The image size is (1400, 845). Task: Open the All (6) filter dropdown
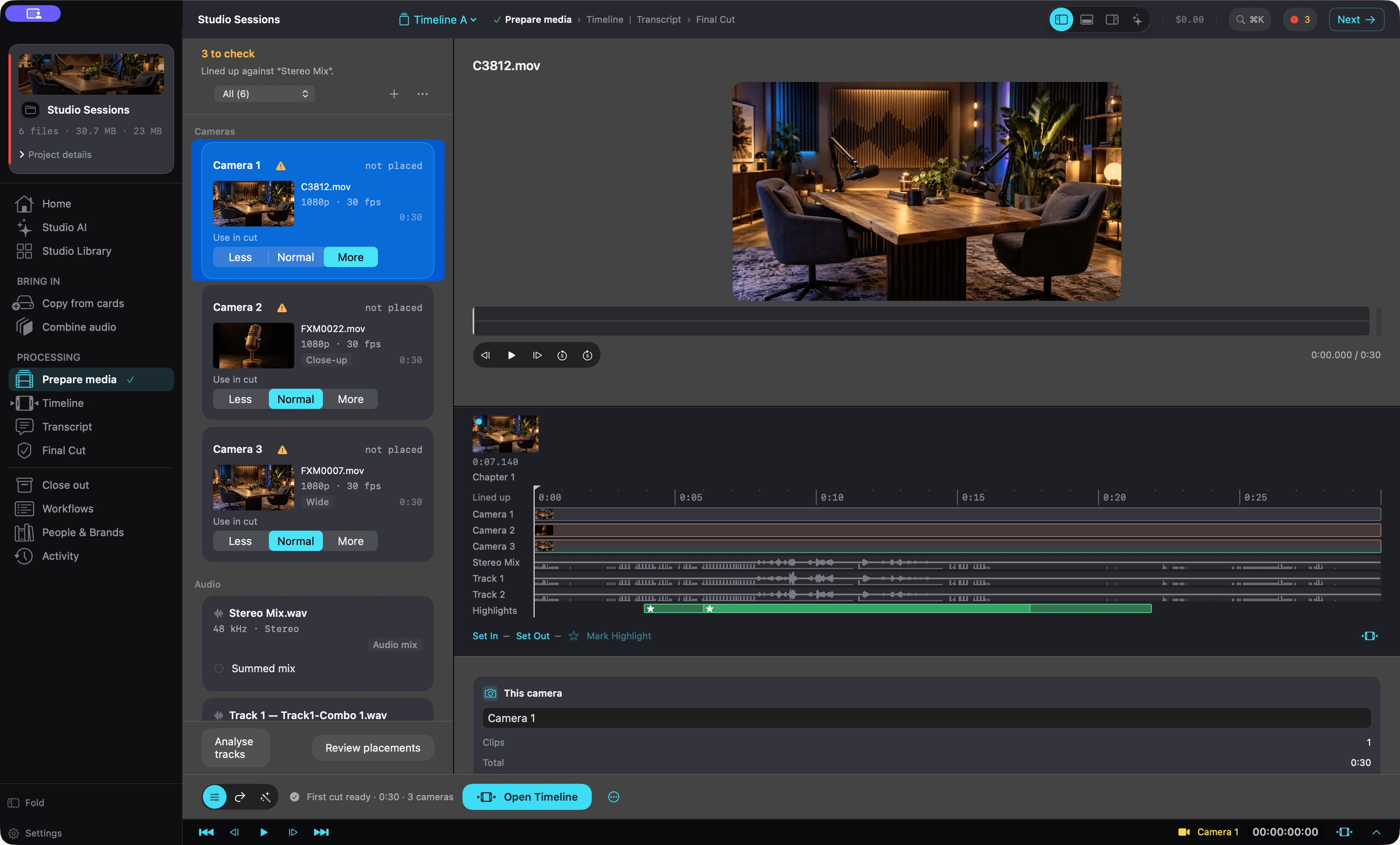(265, 94)
